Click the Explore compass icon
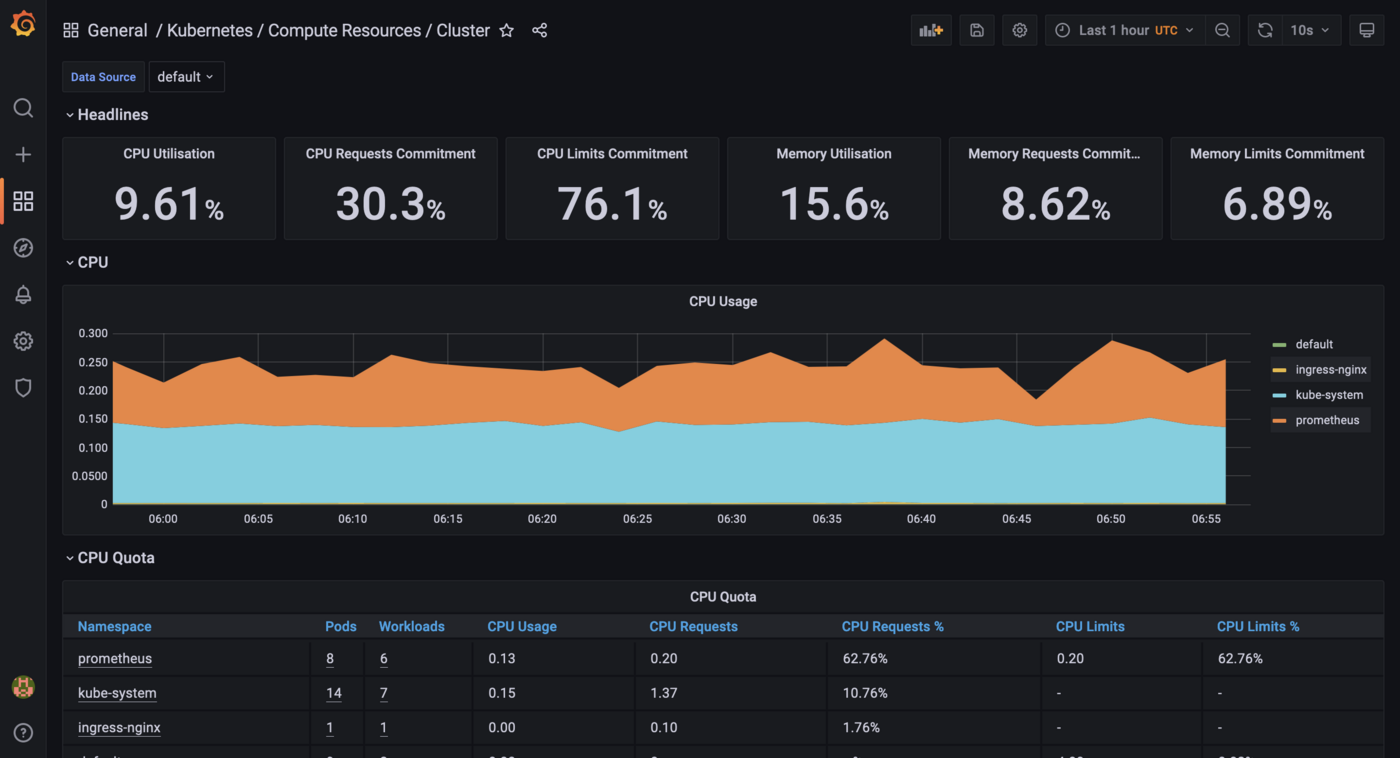 click(x=23, y=247)
